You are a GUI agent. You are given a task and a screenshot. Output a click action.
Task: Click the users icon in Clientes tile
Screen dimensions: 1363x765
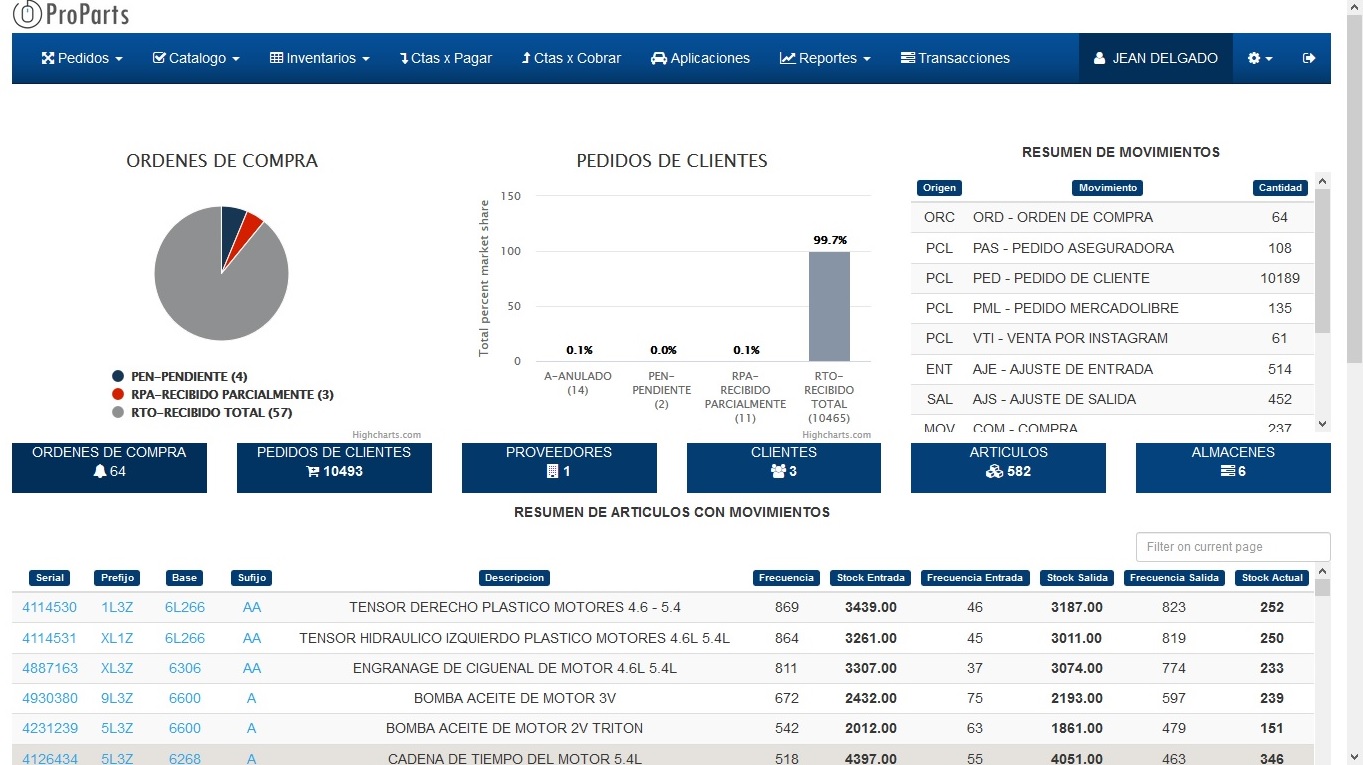click(778, 471)
